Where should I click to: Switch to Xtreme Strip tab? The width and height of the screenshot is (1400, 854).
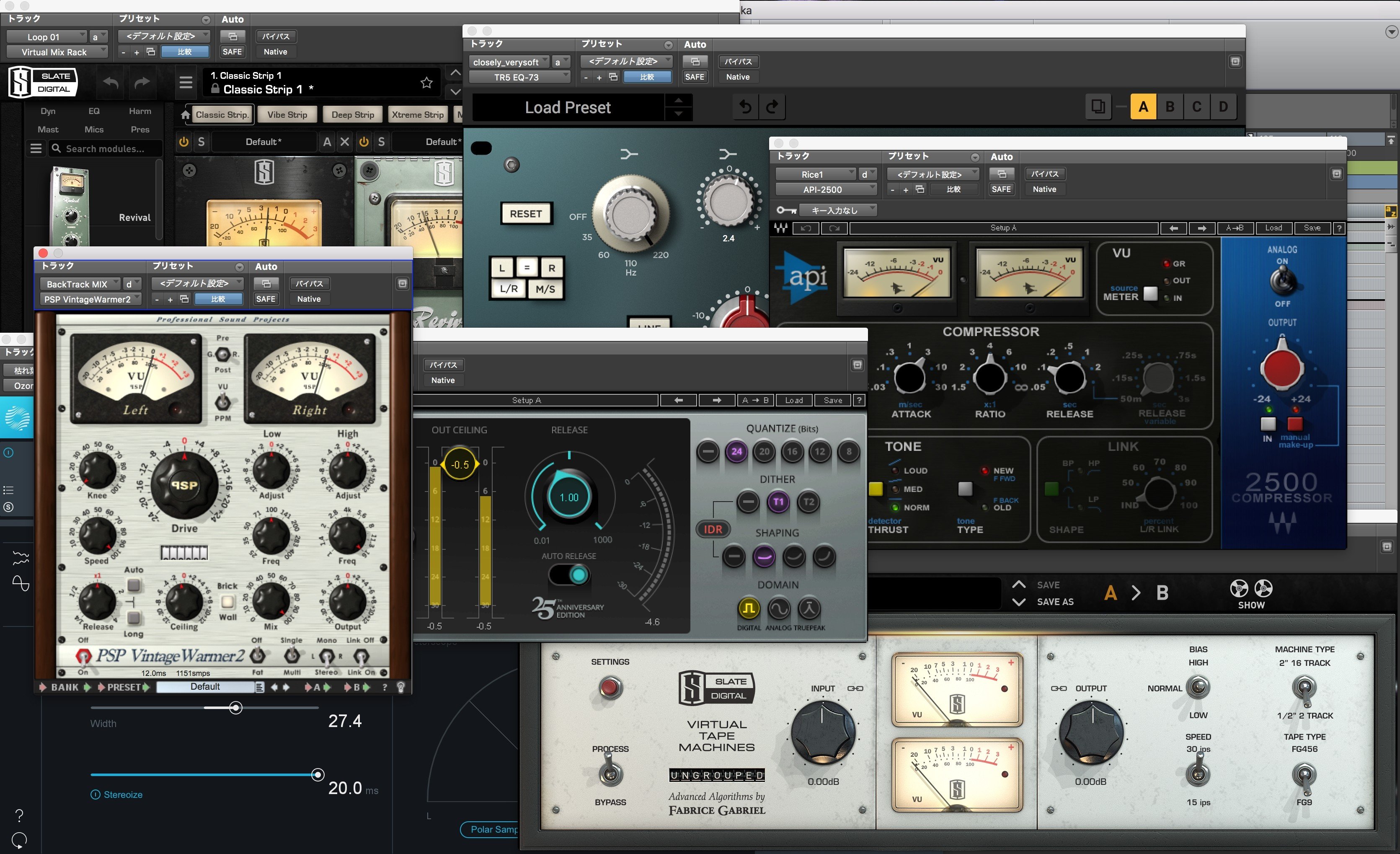(x=418, y=115)
